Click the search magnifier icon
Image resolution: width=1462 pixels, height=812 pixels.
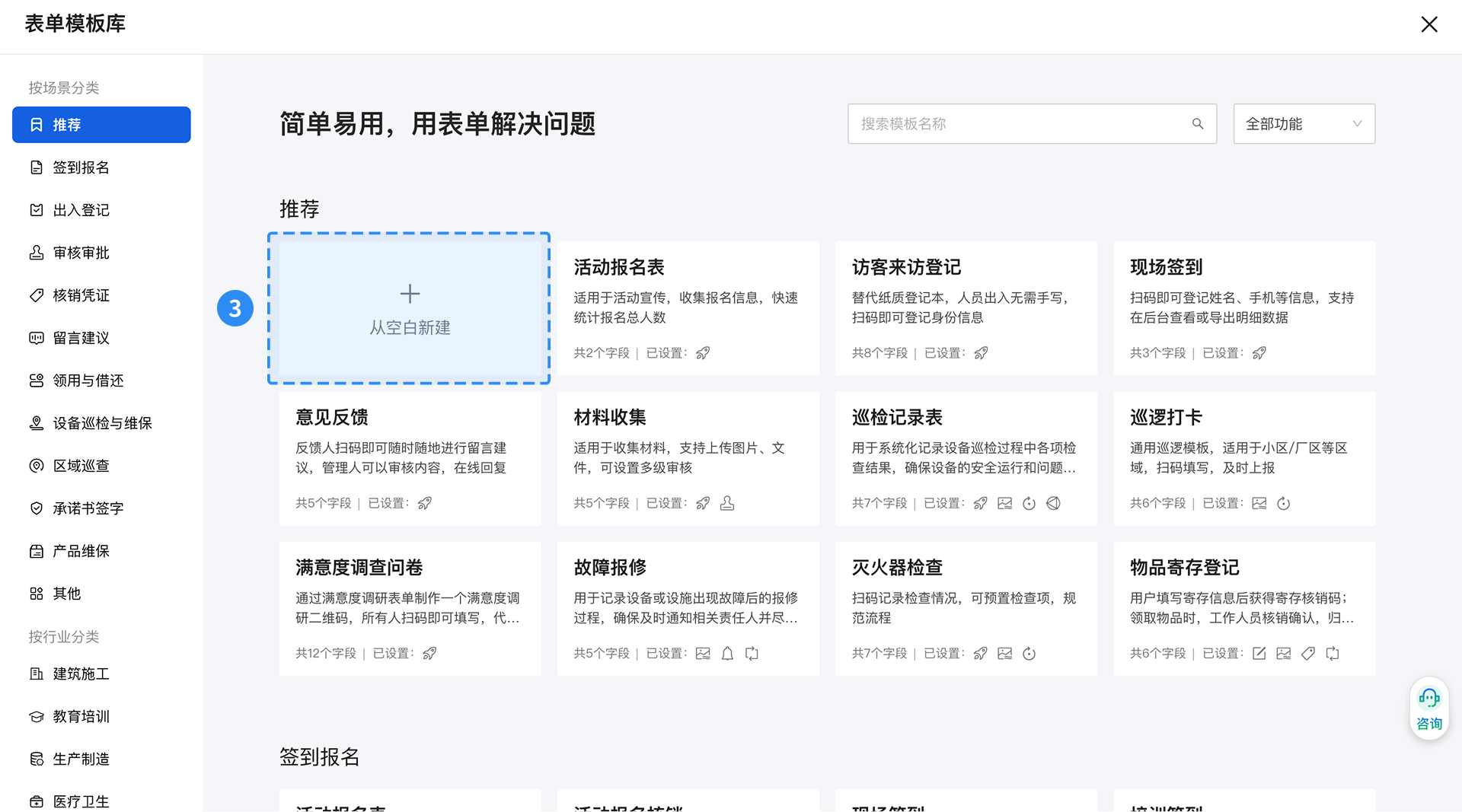pyautogui.click(x=1197, y=124)
